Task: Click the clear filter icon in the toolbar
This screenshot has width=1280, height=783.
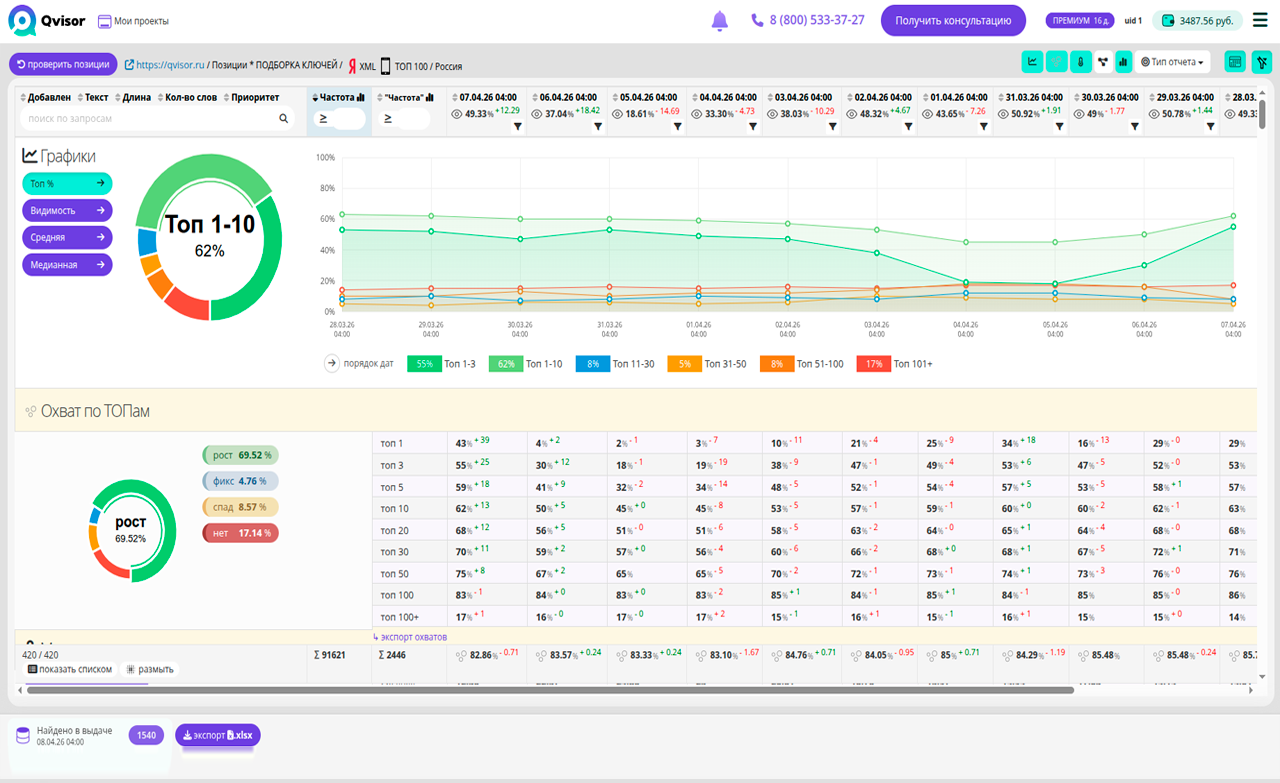Action: tap(1260, 62)
